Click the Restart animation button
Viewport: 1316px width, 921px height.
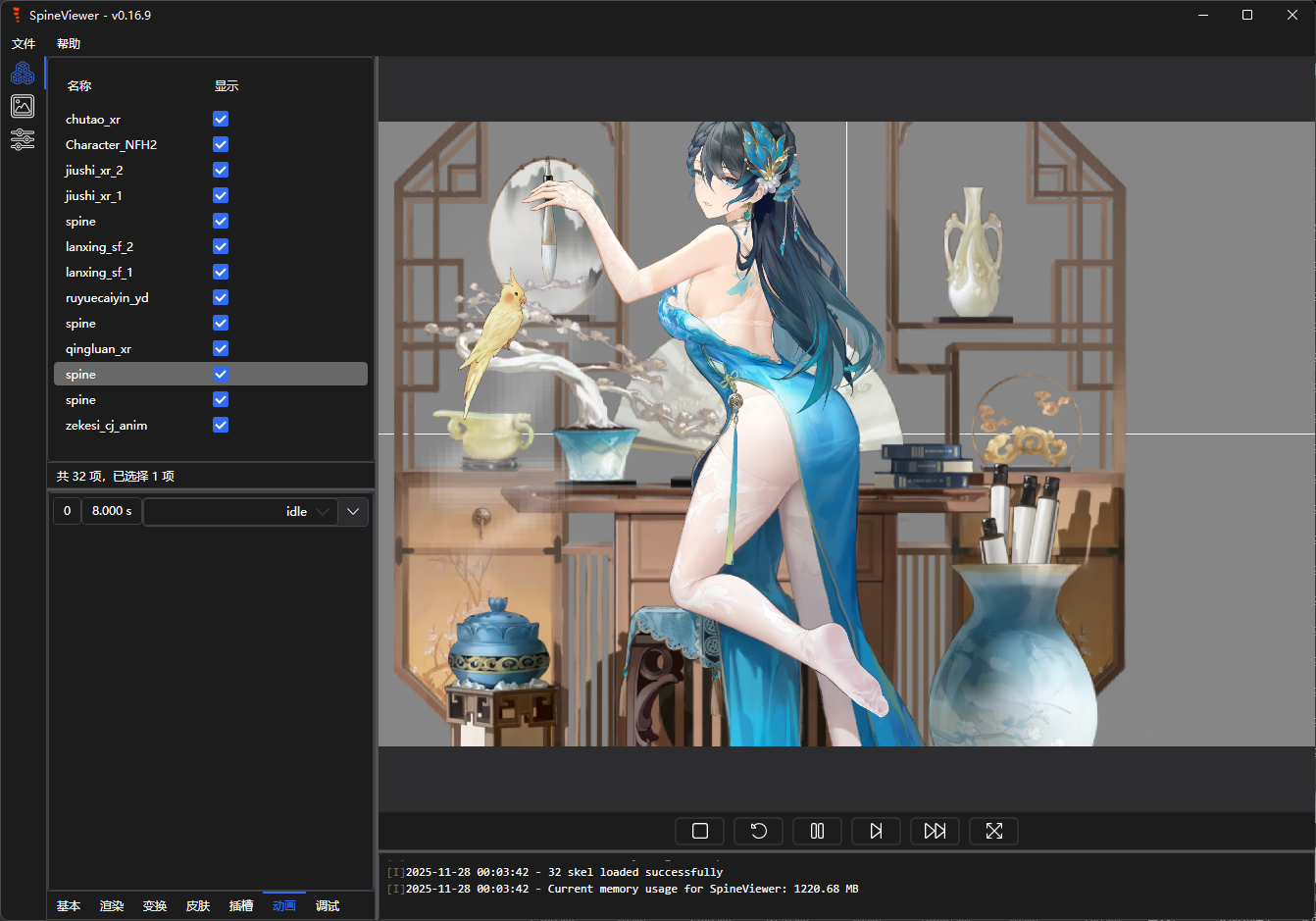tap(759, 831)
